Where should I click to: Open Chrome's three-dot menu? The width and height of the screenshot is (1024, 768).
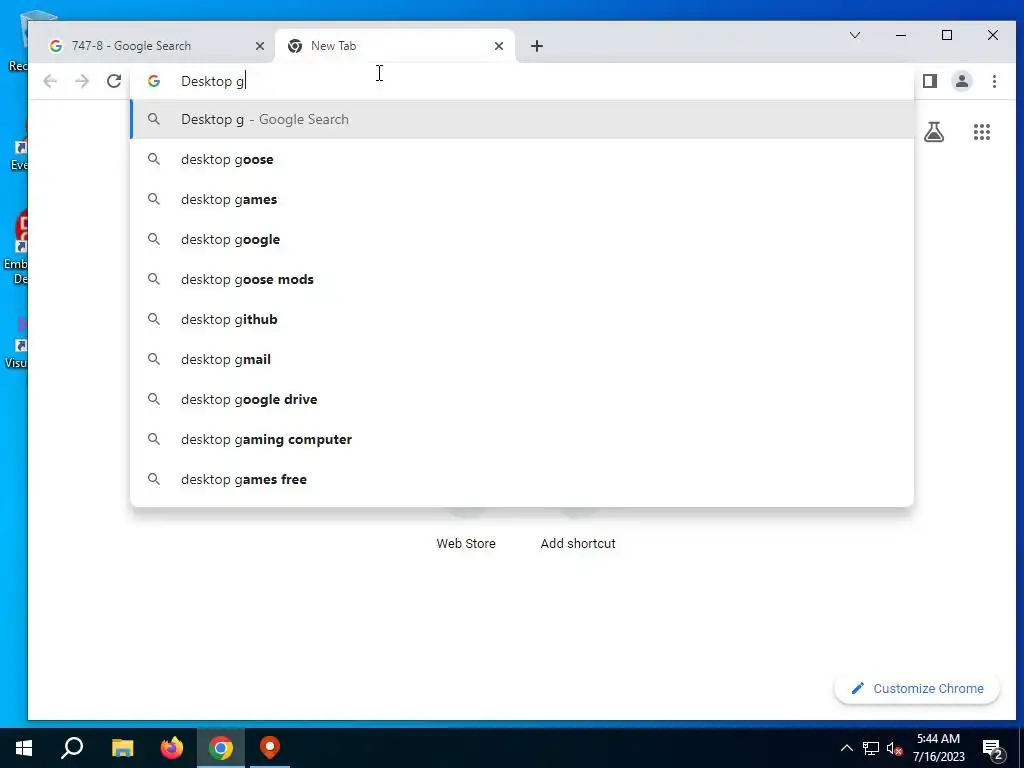[x=994, y=81]
